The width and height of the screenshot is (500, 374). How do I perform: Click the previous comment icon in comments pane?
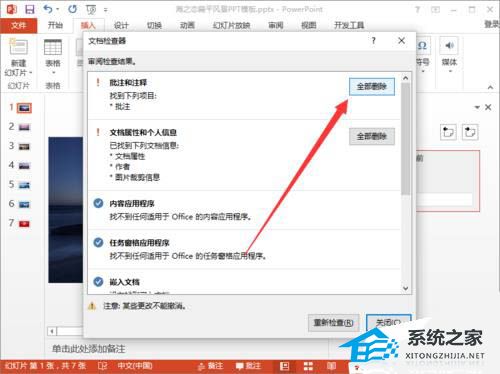[448, 132]
